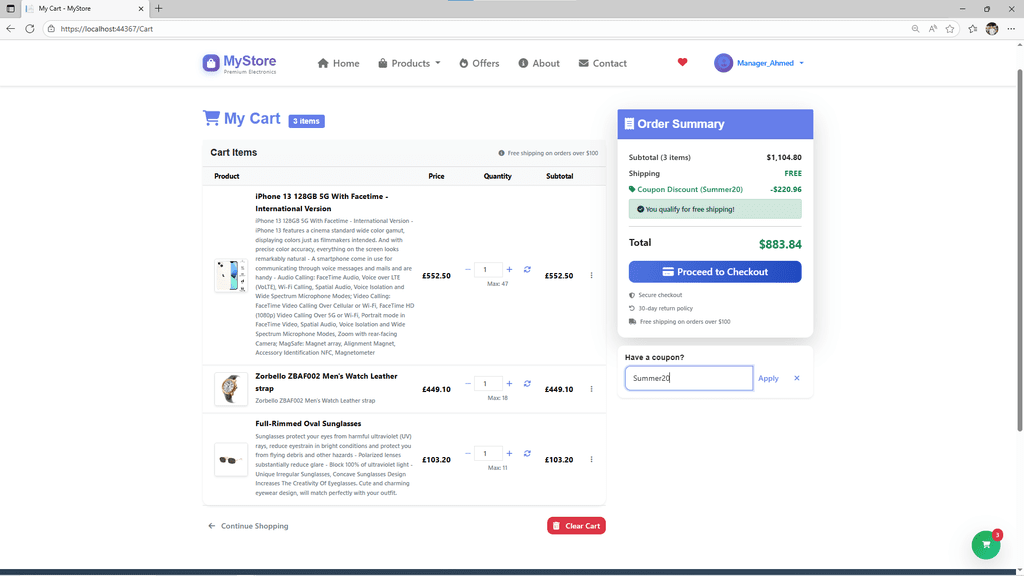Open Full-Rimmed Oval Sunglasses title
Viewport: 1024px width, 576px height.
(308, 423)
